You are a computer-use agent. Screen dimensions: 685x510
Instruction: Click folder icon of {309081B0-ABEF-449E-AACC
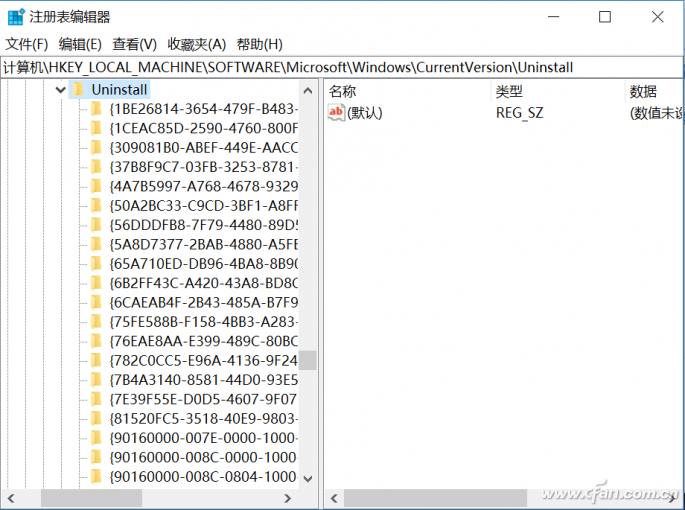(x=97, y=147)
